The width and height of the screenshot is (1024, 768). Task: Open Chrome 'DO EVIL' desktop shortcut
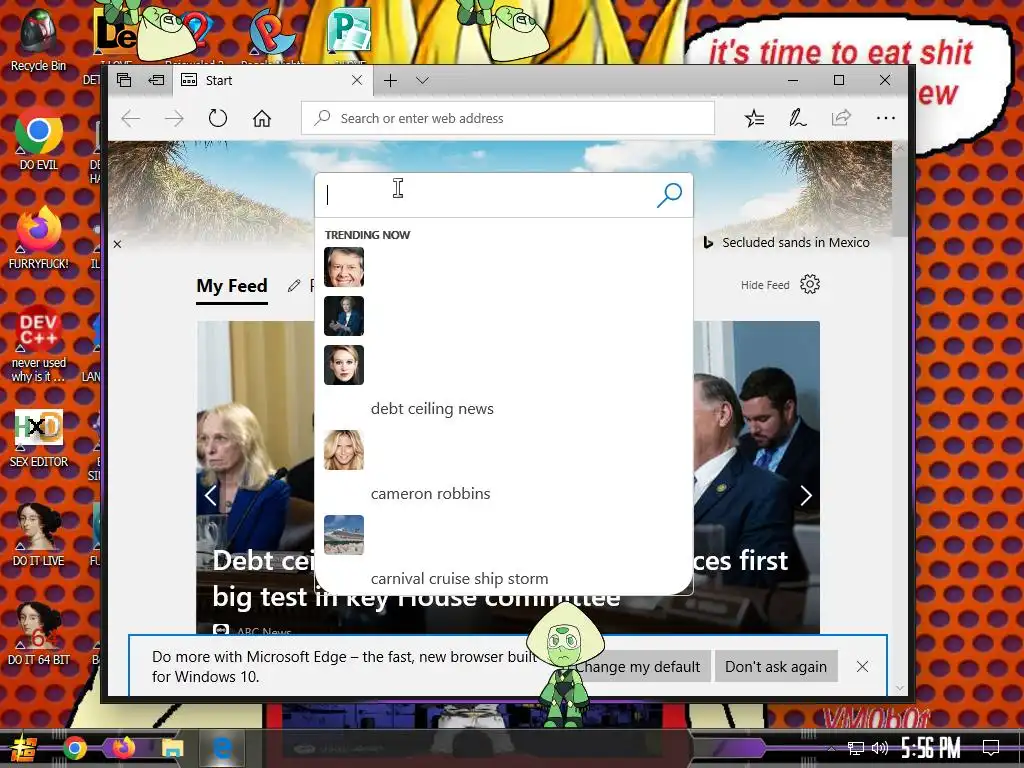[x=39, y=139]
